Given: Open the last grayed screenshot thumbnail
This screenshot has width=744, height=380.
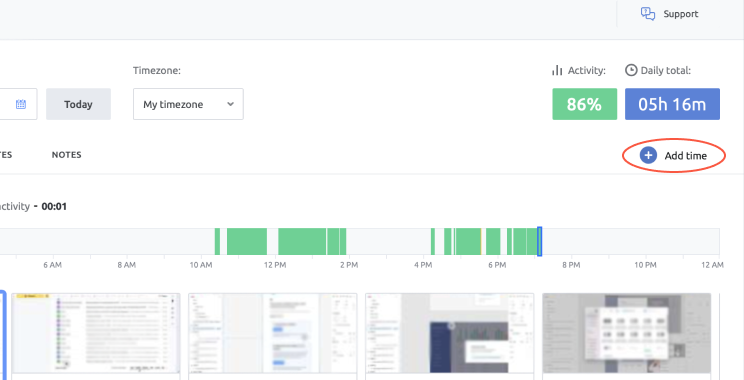Looking at the screenshot, I should click(x=626, y=333).
